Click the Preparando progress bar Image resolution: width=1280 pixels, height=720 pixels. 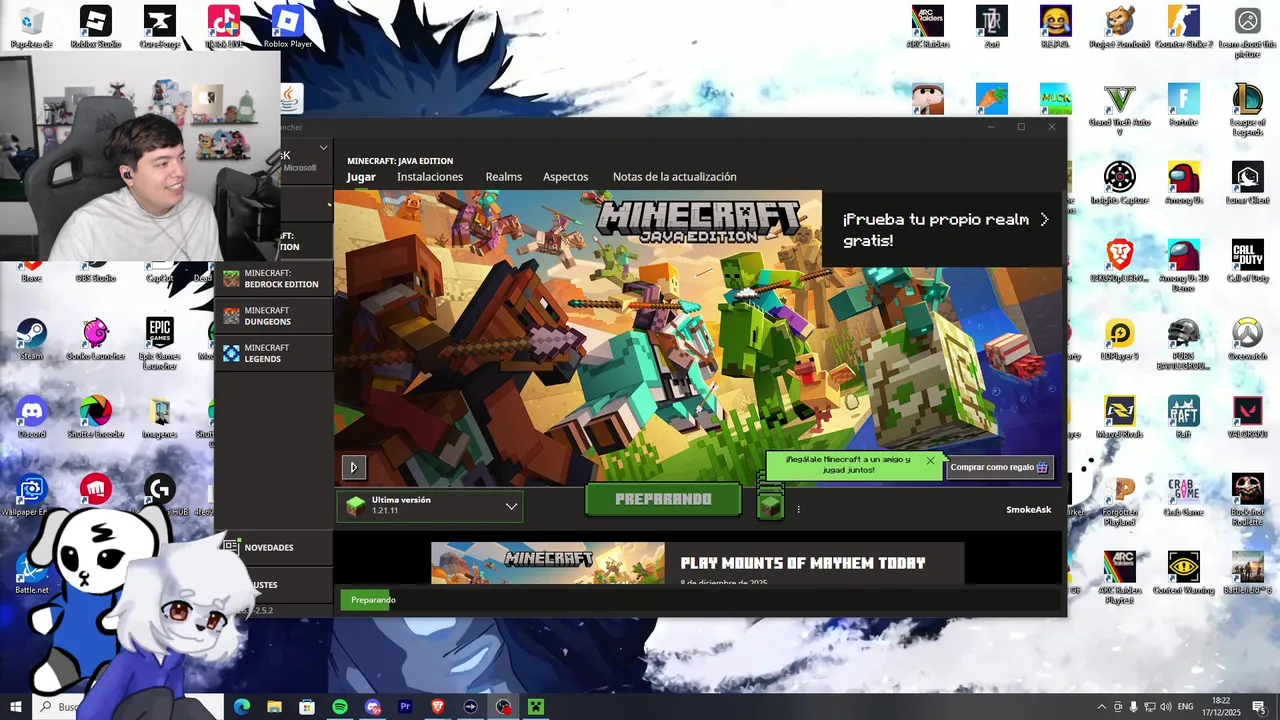699,600
